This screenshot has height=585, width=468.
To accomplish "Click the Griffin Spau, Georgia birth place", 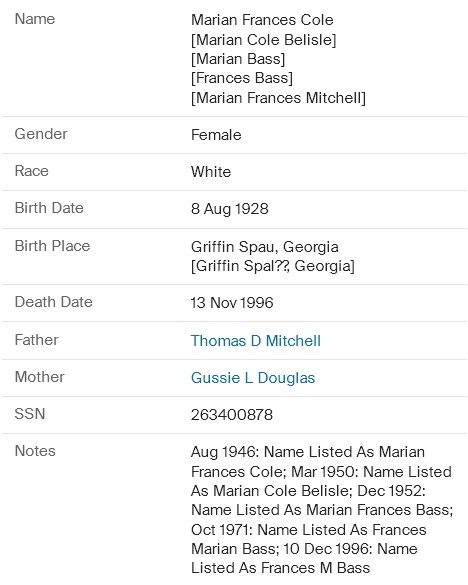I will pos(265,247).
